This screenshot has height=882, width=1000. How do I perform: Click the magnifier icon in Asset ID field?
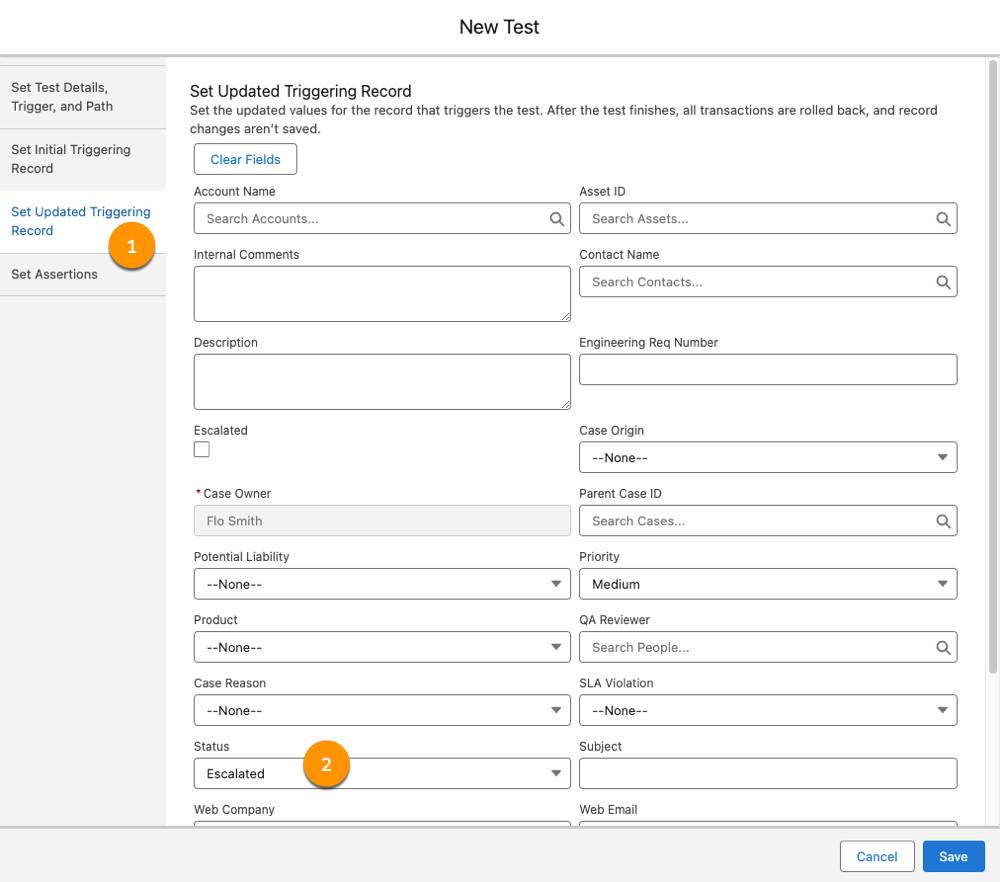943,219
